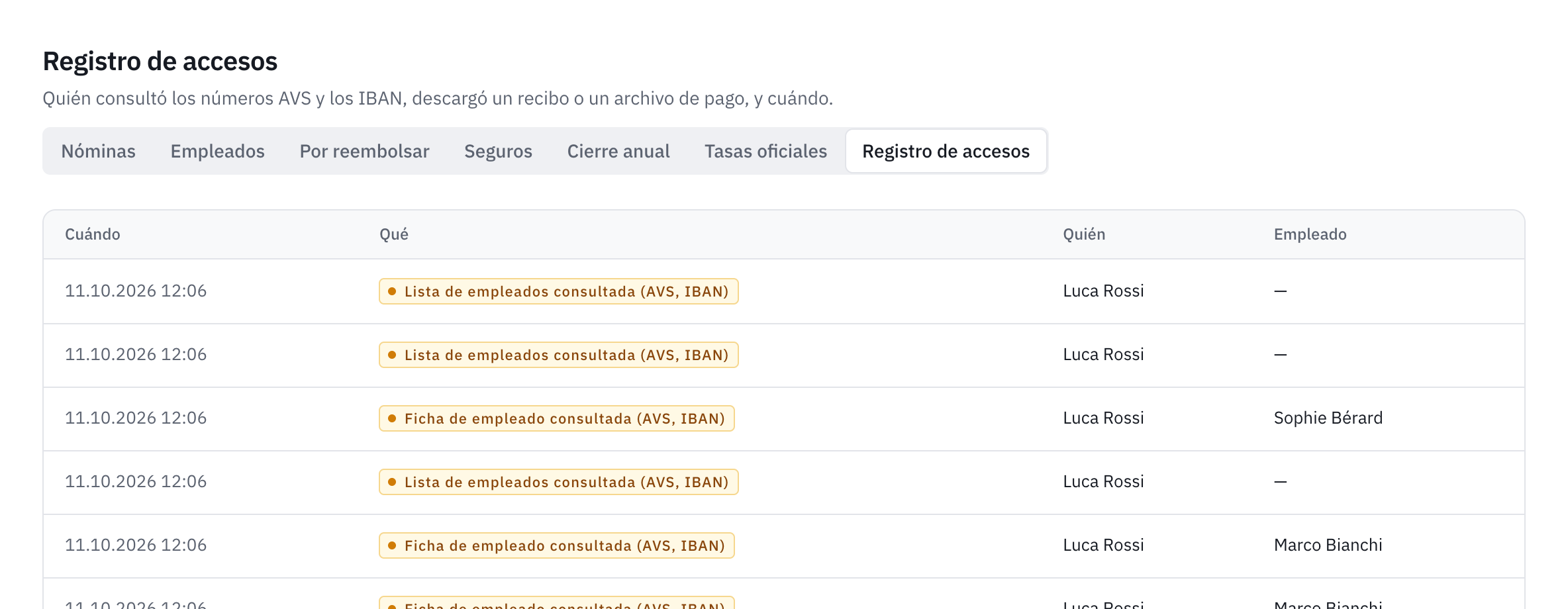Switch to the Empleados tab
The width and height of the screenshot is (1568, 609).
(x=217, y=151)
